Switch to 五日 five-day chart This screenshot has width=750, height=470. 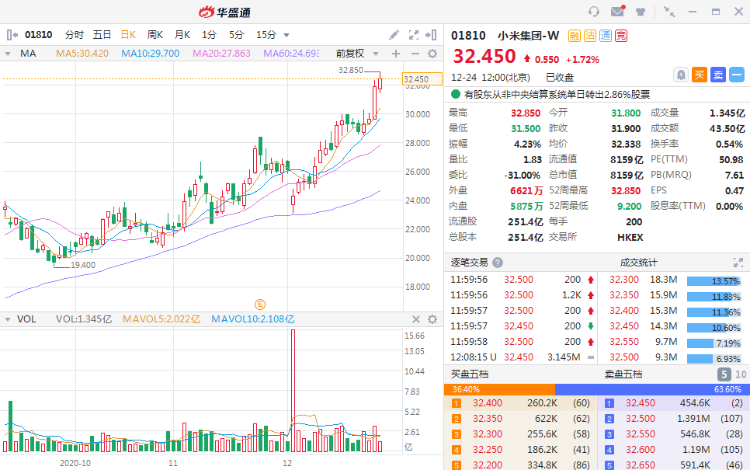[102, 35]
